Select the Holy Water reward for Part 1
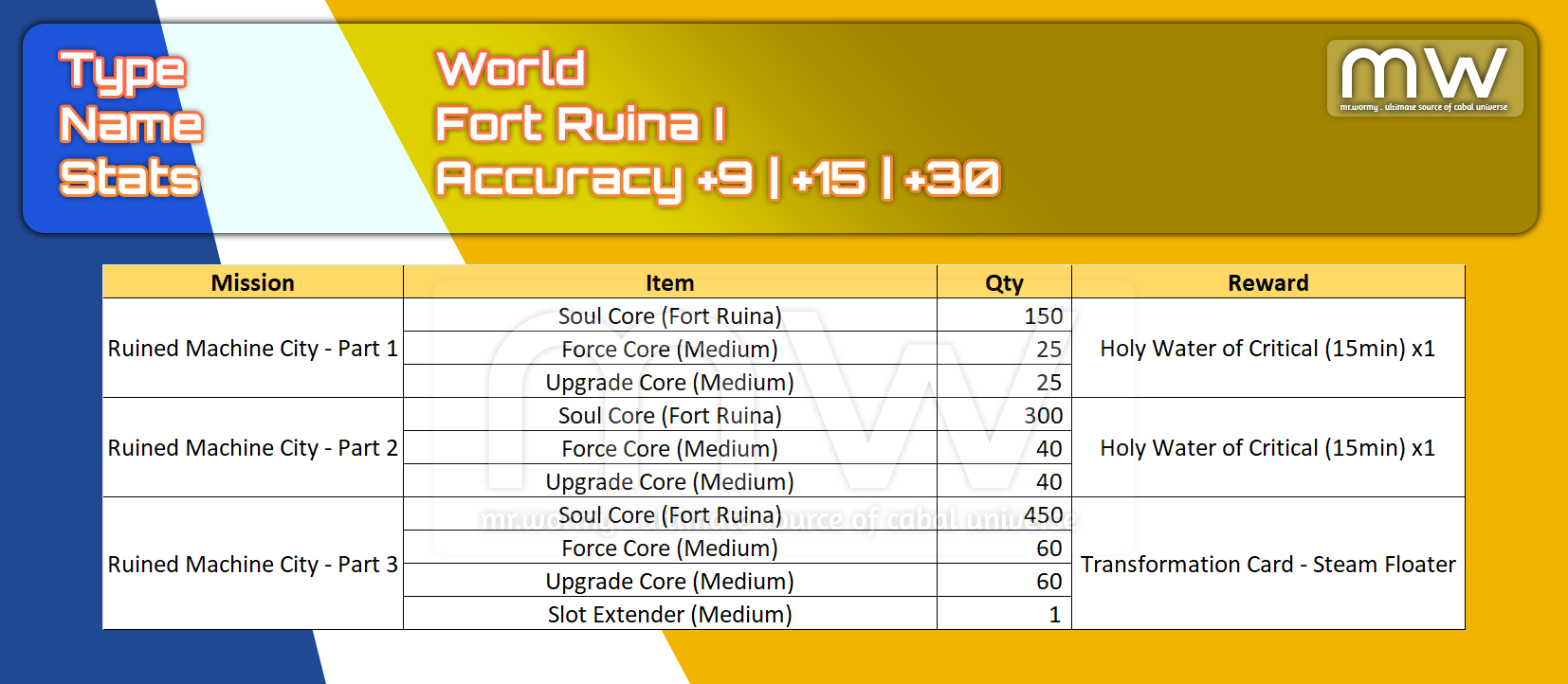1568x684 pixels. pyautogui.click(x=1267, y=349)
